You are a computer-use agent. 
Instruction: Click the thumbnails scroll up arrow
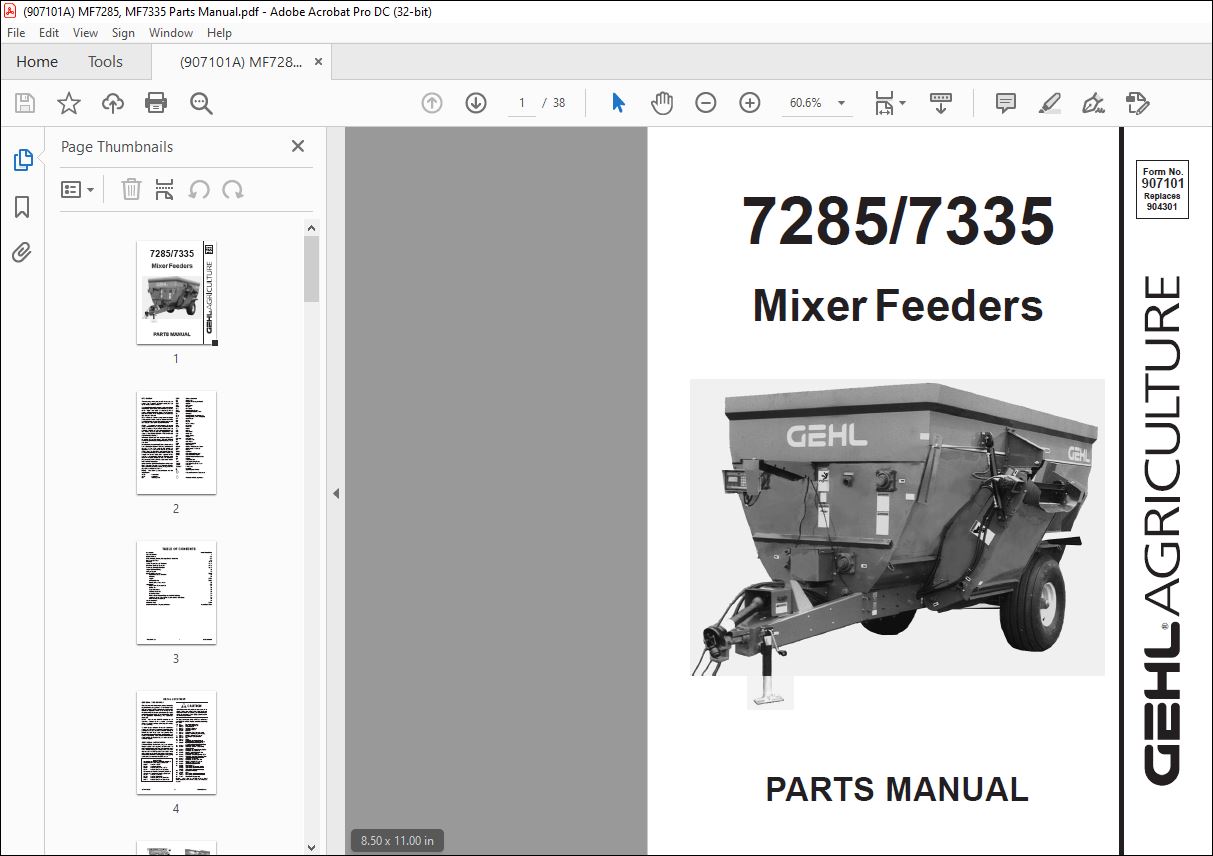point(311,228)
